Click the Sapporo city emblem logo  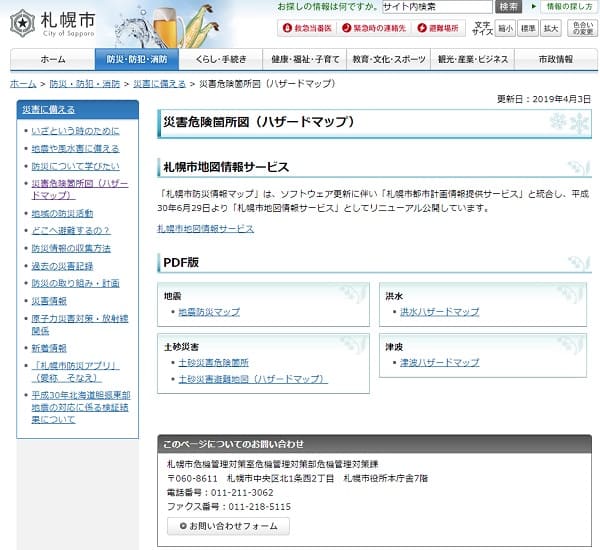(x=22, y=23)
